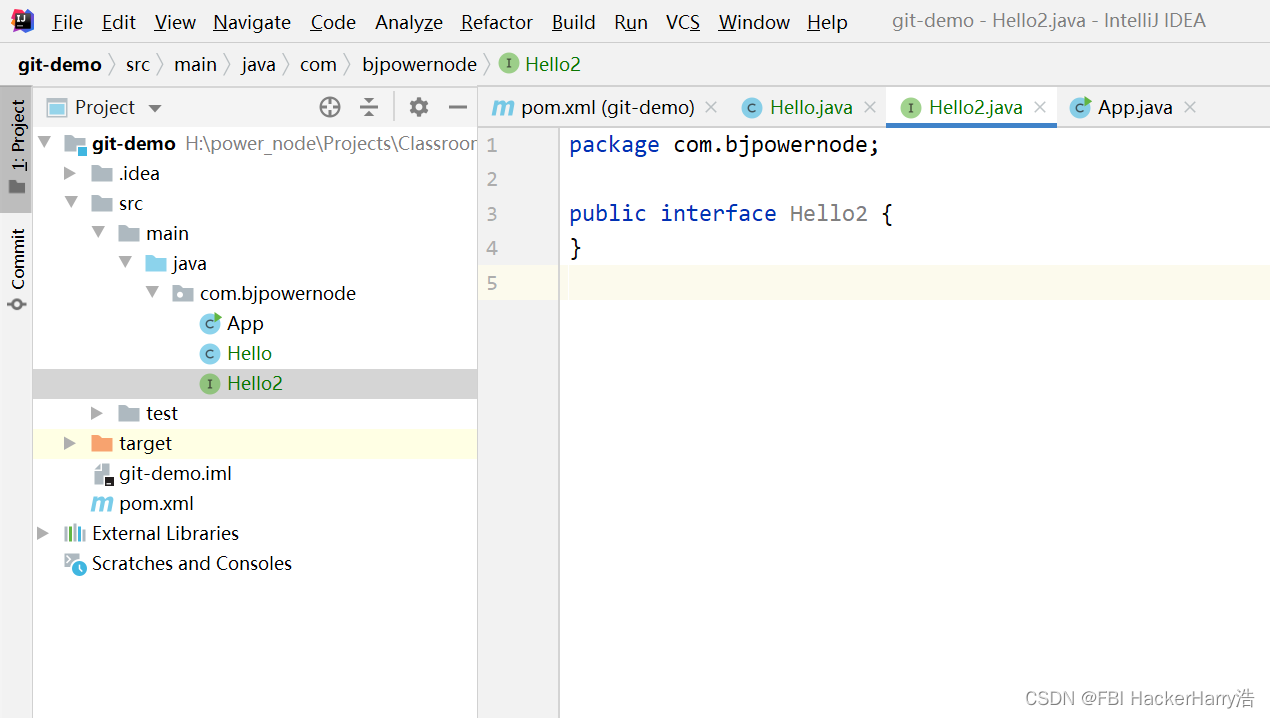Open the View menu
The height and width of the screenshot is (718, 1270).
pyautogui.click(x=175, y=22)
